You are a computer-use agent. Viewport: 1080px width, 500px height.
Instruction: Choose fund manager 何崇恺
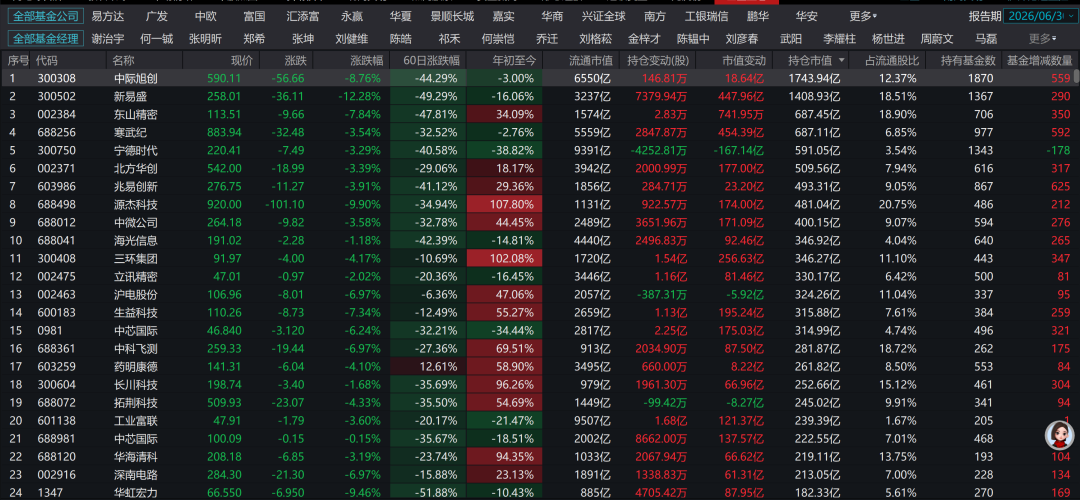pos(498,39)
